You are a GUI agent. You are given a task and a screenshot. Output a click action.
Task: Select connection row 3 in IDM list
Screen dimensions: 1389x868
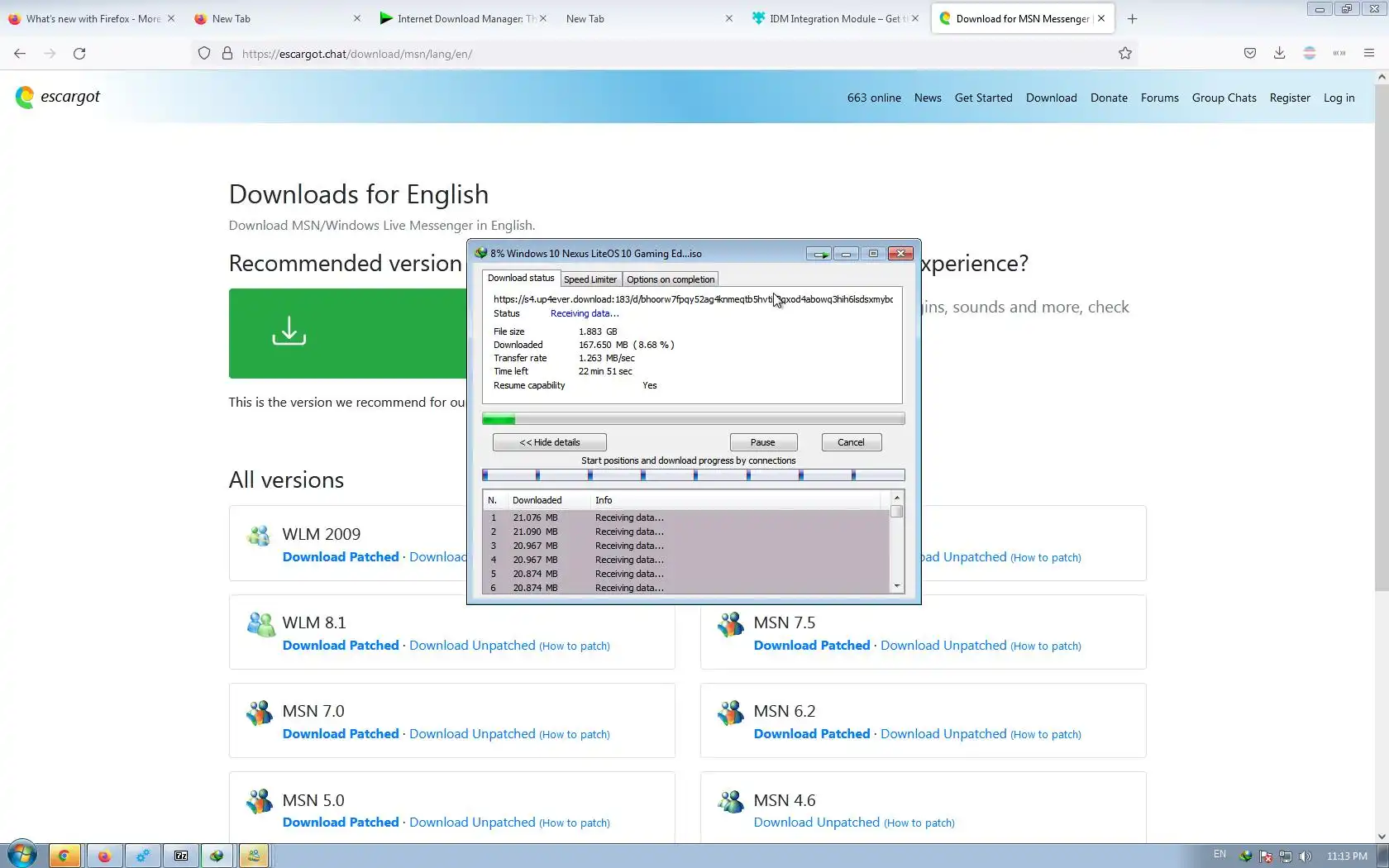click(x=685, y=546)
